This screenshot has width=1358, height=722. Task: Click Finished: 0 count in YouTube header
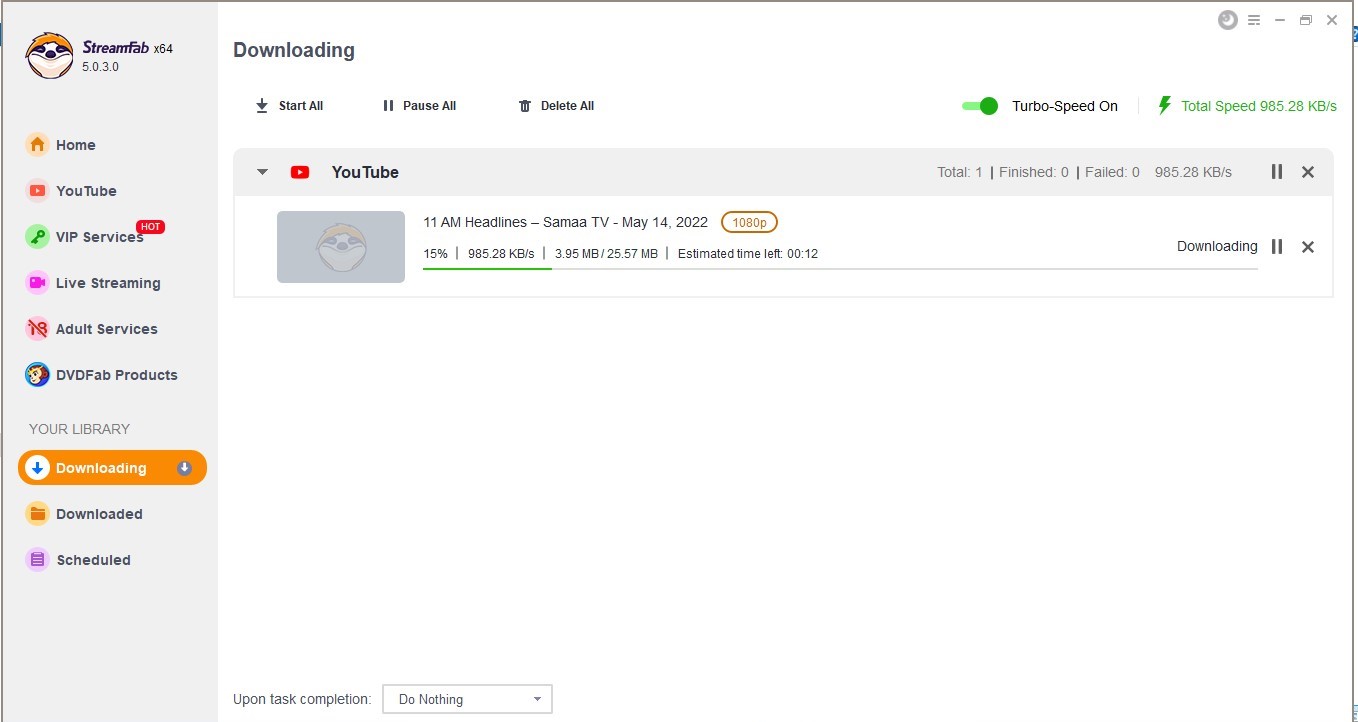pos(1034,172)
